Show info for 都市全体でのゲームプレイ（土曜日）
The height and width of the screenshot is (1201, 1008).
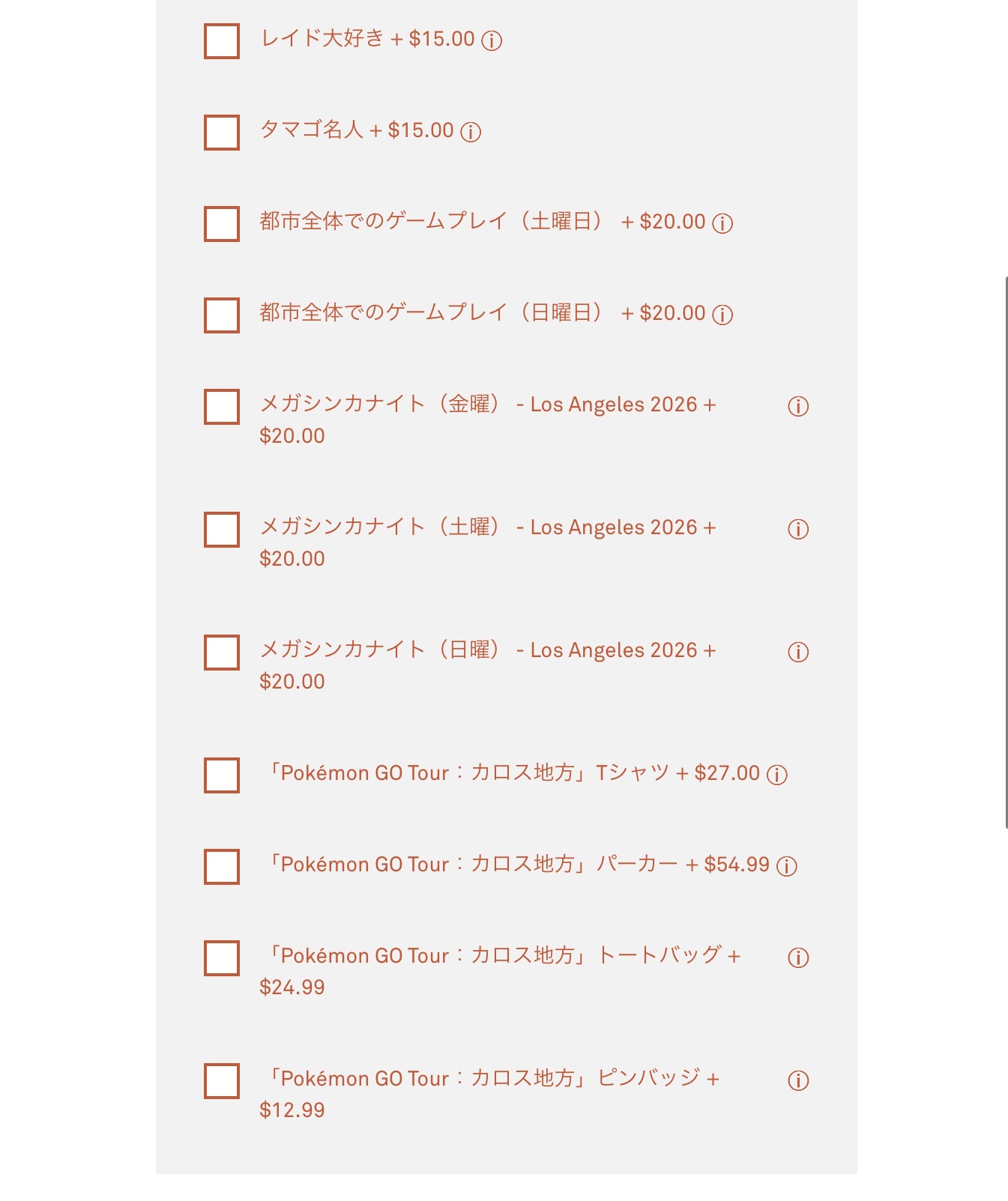(722, 223)
